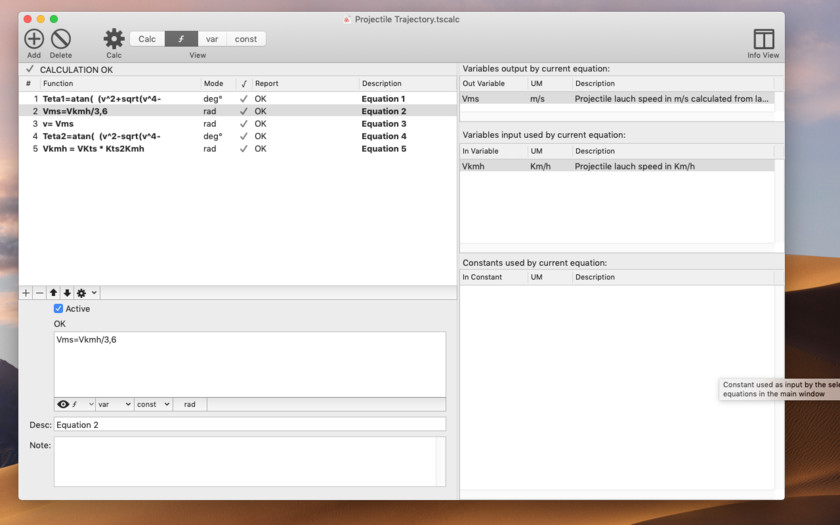Click the Add equation toolbar icon
The height and width of the screenshot is (525, 840).
34,39
